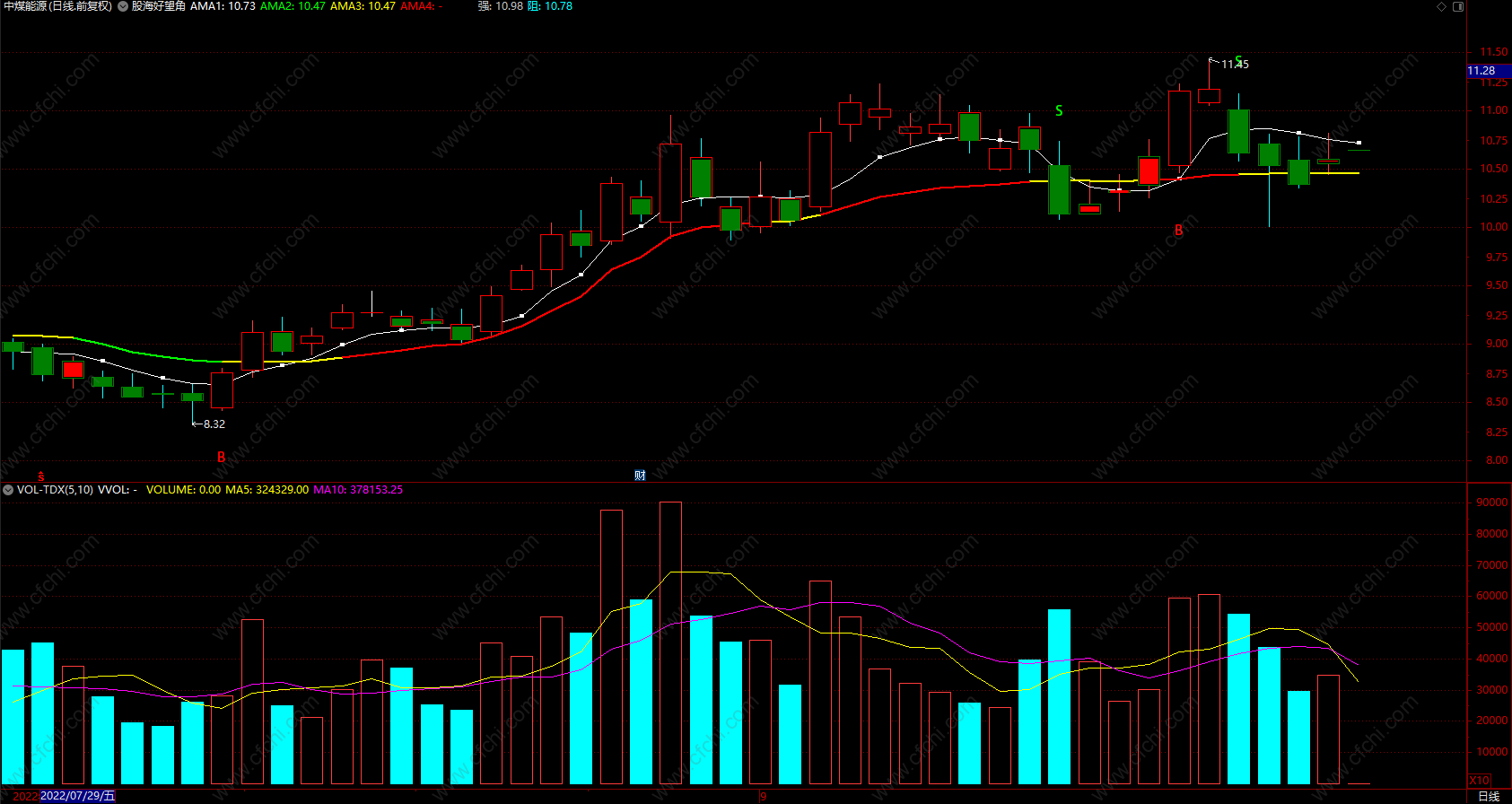Click the 11.50 price axis label

(1494, 53)
